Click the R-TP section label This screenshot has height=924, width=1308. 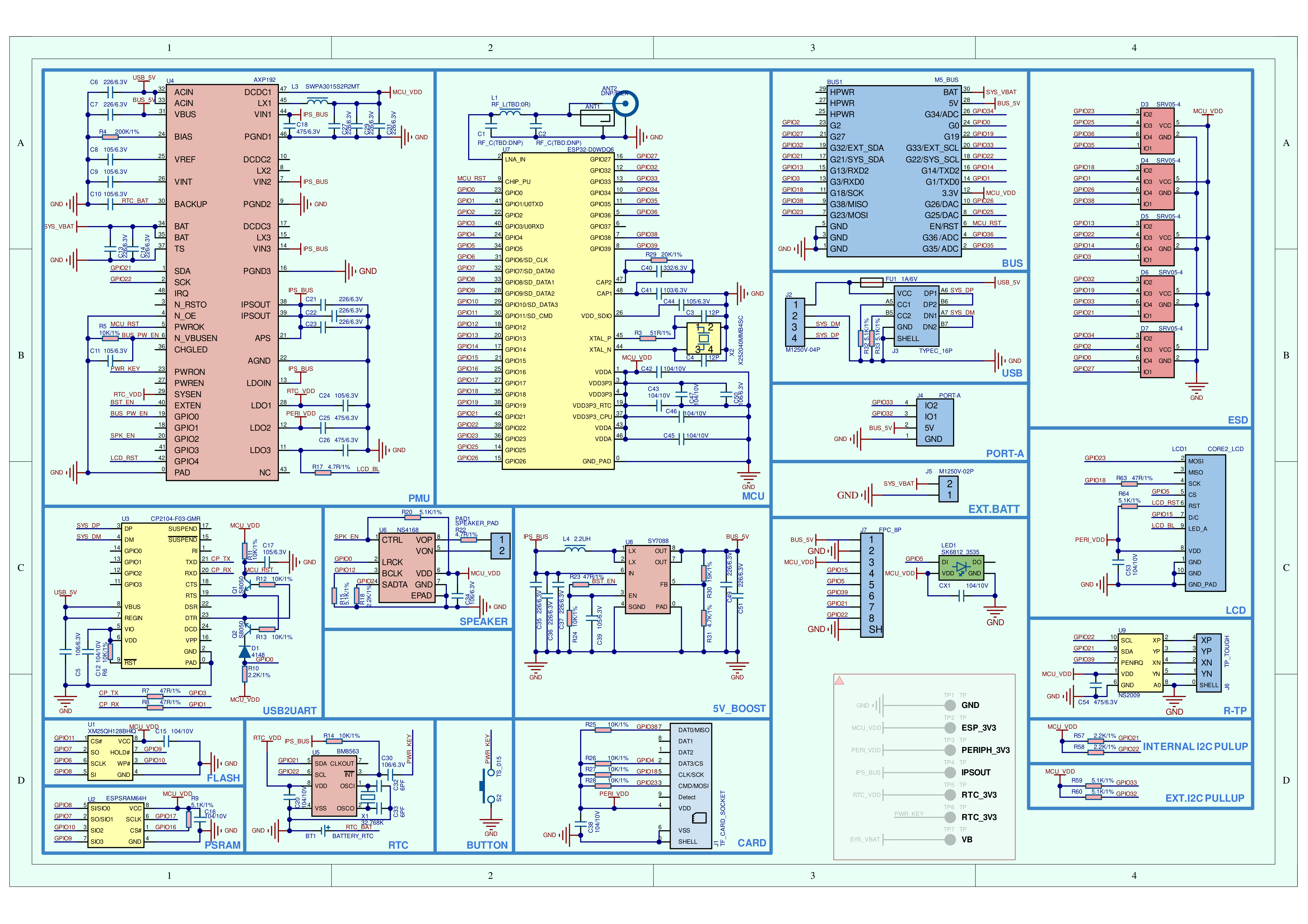pyautogui.click(x=1235, y=710)
